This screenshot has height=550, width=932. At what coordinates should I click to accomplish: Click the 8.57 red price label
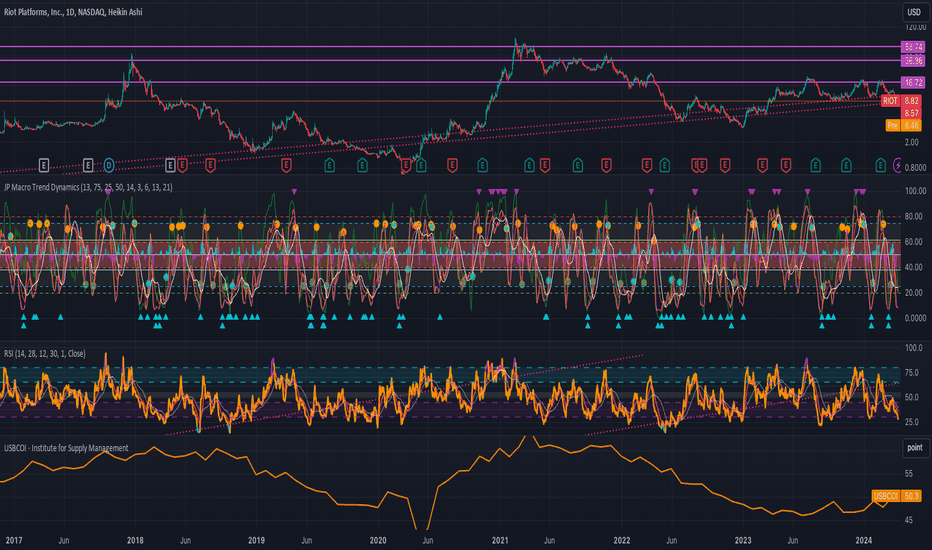[x=911, y=113]
